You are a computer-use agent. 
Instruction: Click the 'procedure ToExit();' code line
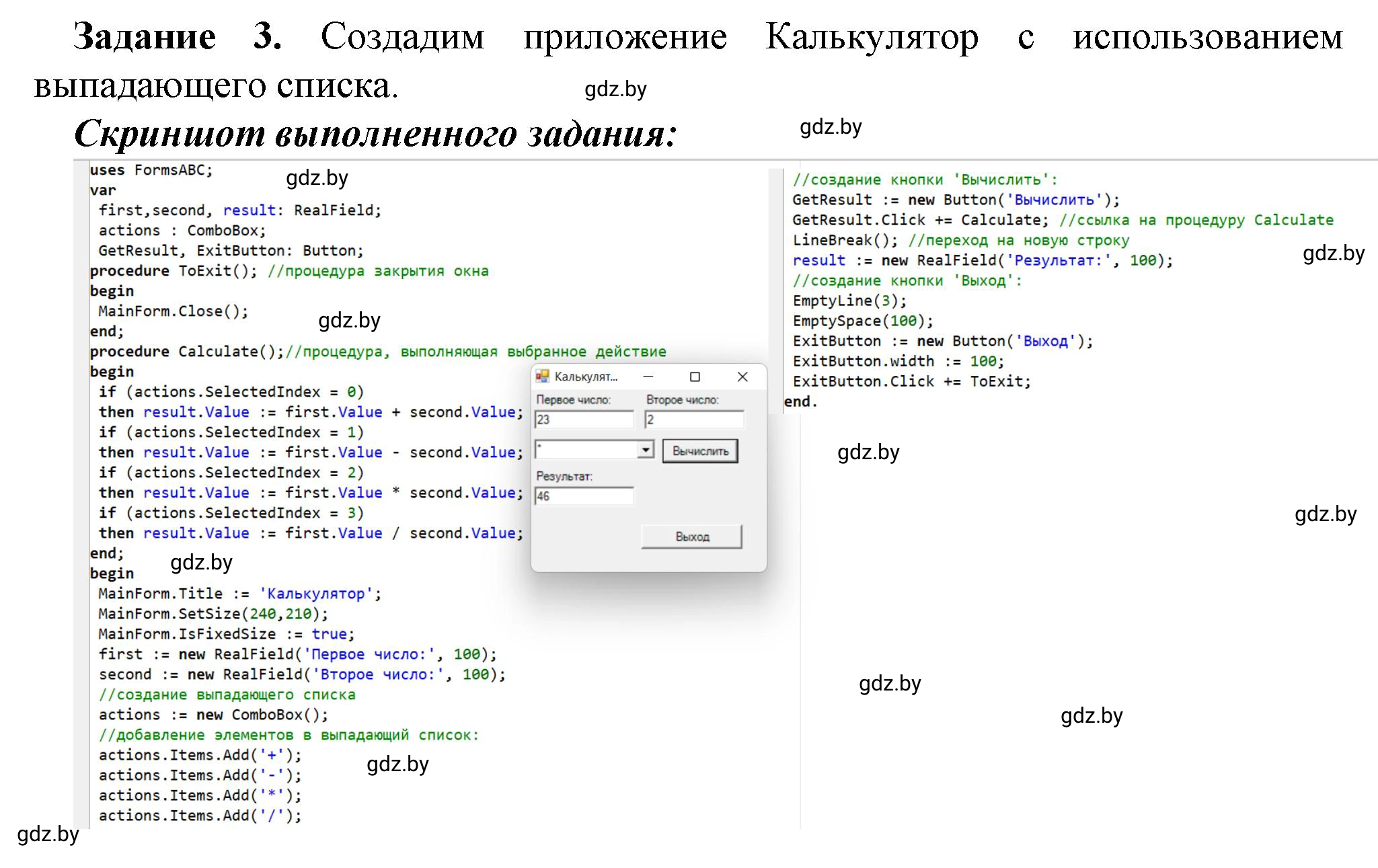point(174,271)
